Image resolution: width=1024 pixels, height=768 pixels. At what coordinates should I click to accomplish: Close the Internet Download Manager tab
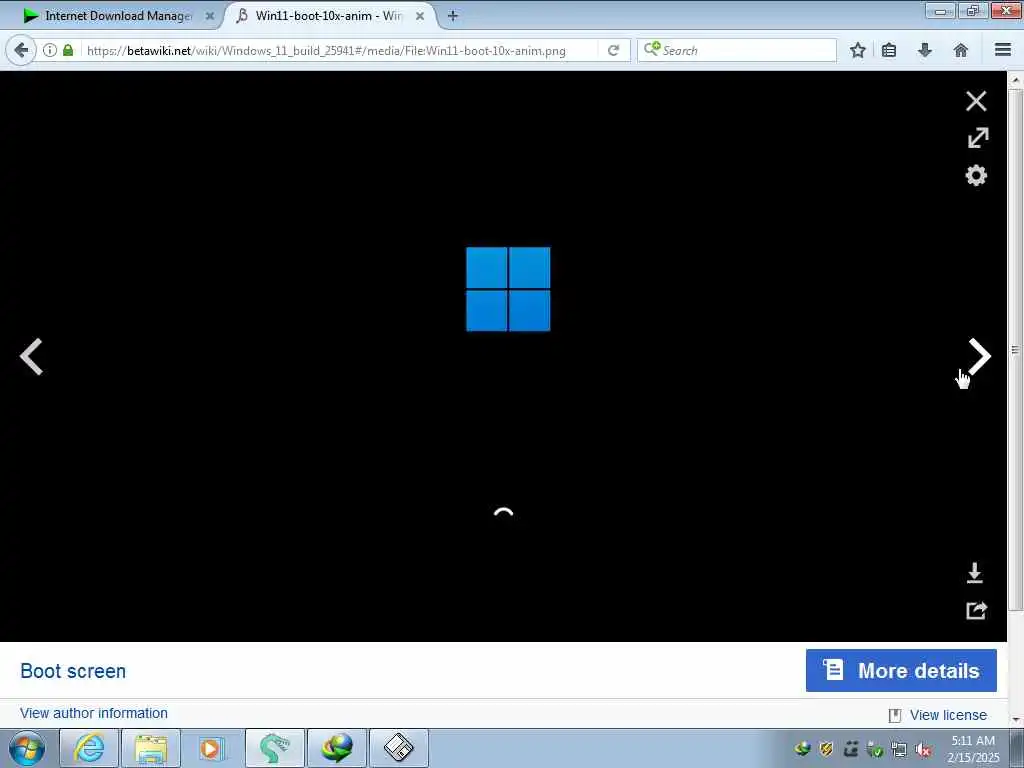pyautogui.click(x=210, y=16)
